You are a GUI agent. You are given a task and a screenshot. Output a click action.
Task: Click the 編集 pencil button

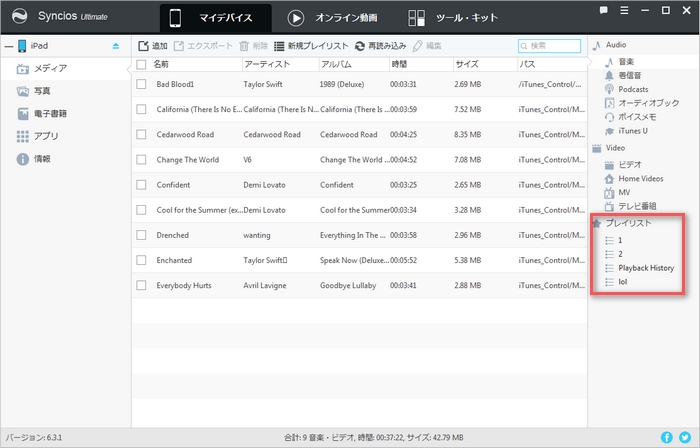(427, 46)
